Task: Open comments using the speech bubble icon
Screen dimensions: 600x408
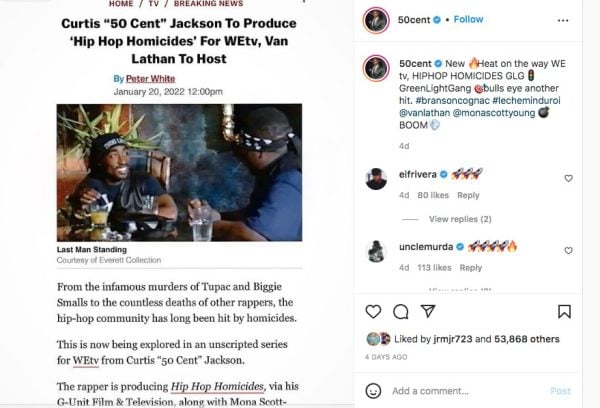Action: point(401,312)
